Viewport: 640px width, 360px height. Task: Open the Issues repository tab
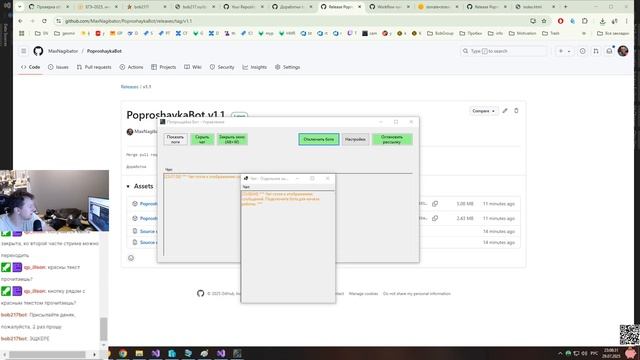click(x=58, y=67)
